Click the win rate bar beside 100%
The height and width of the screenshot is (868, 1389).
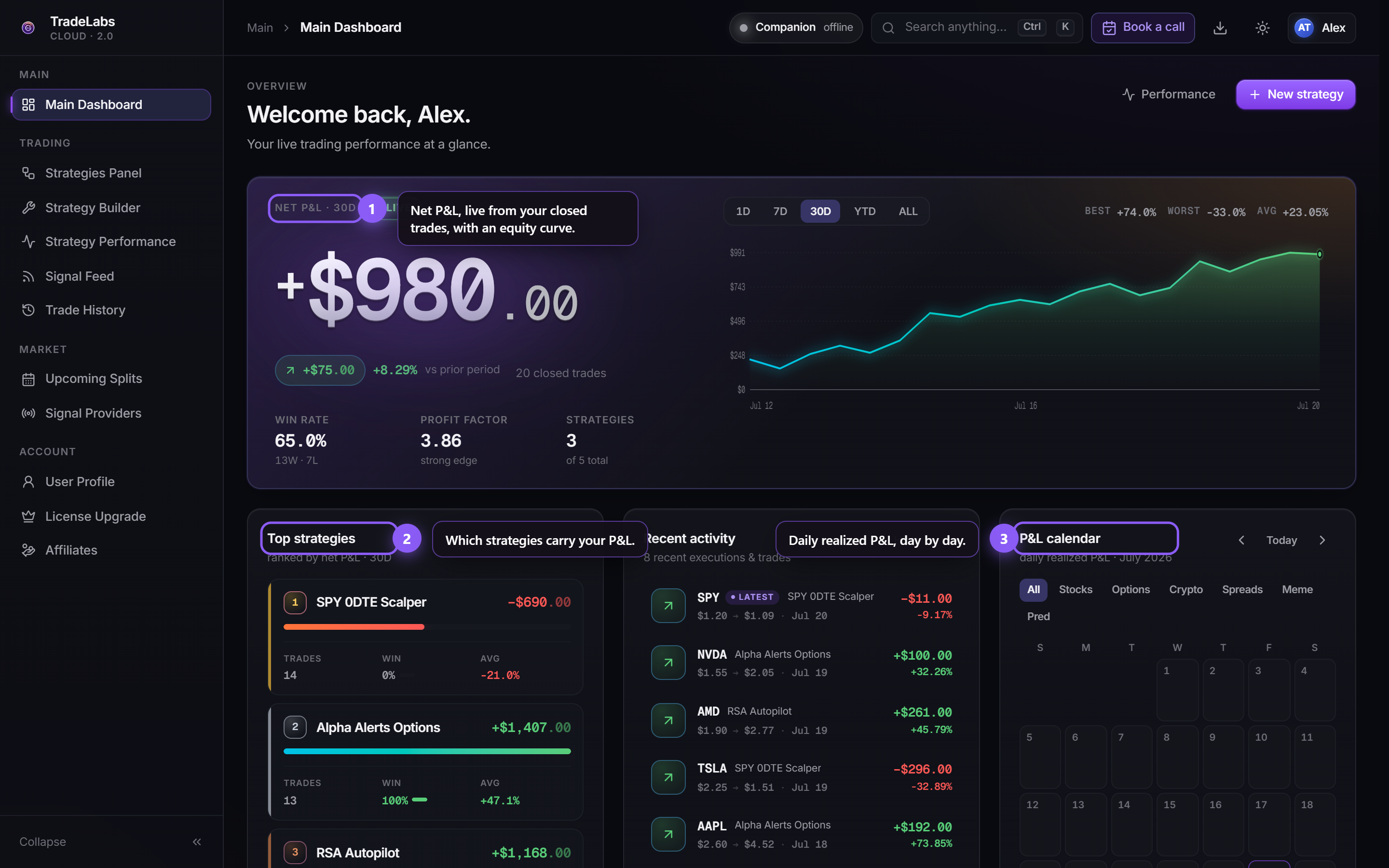click(420, 800)
